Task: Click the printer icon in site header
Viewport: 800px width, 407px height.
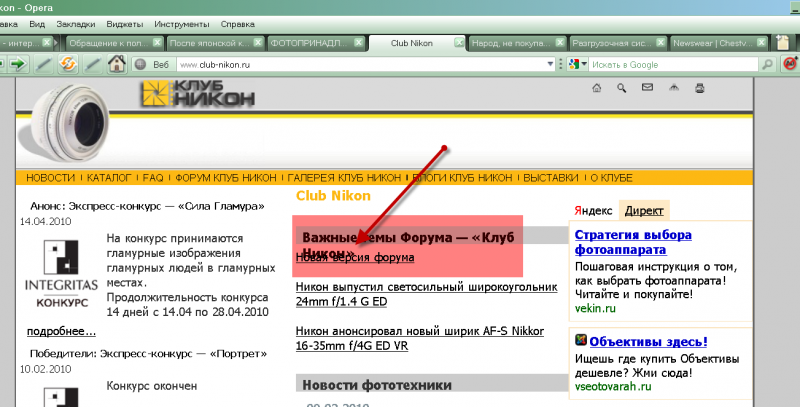Action: coord(700,88)
